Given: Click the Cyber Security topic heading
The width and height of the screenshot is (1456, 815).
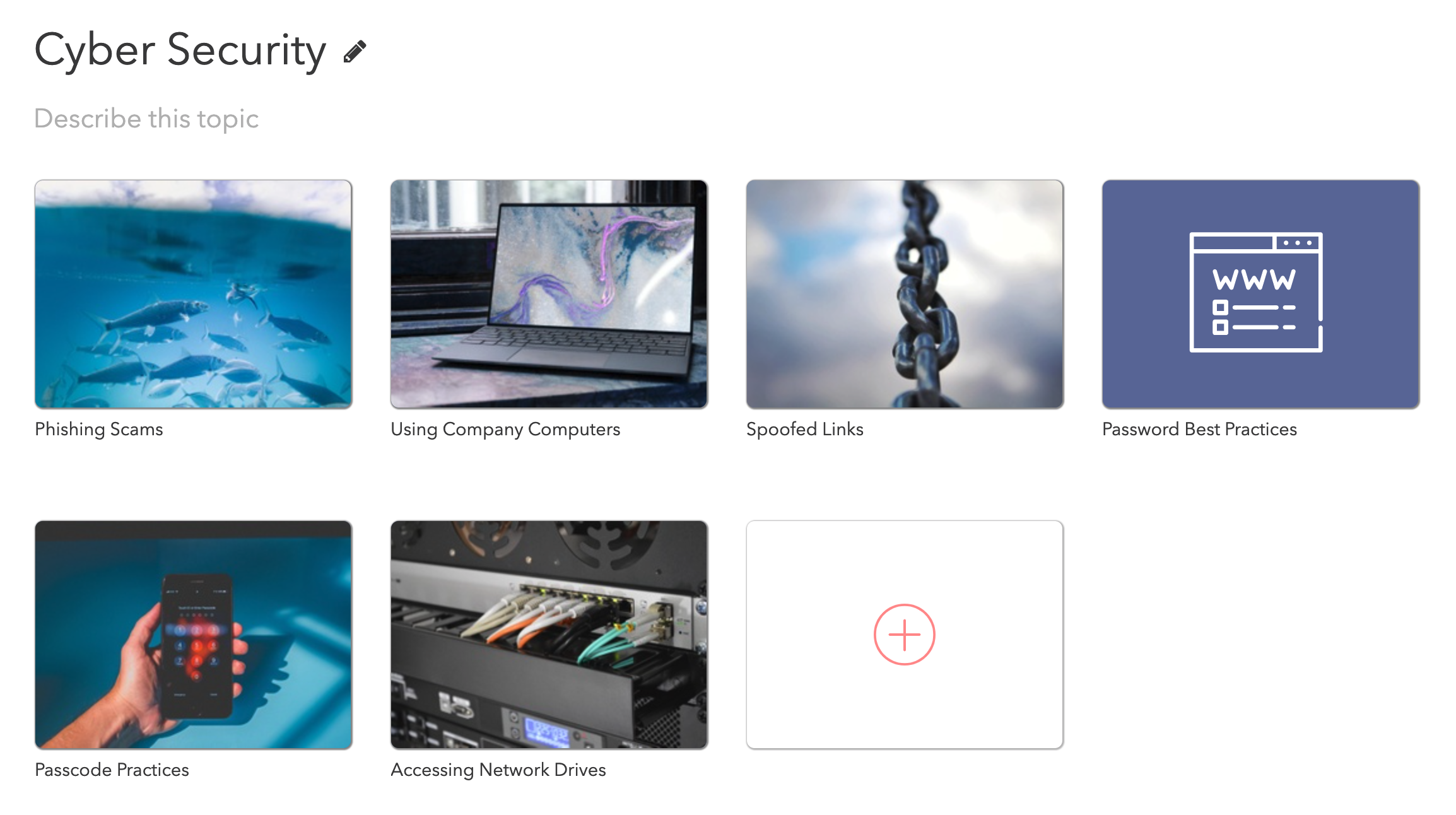Looking at the screenshot, I should (180, 50).
